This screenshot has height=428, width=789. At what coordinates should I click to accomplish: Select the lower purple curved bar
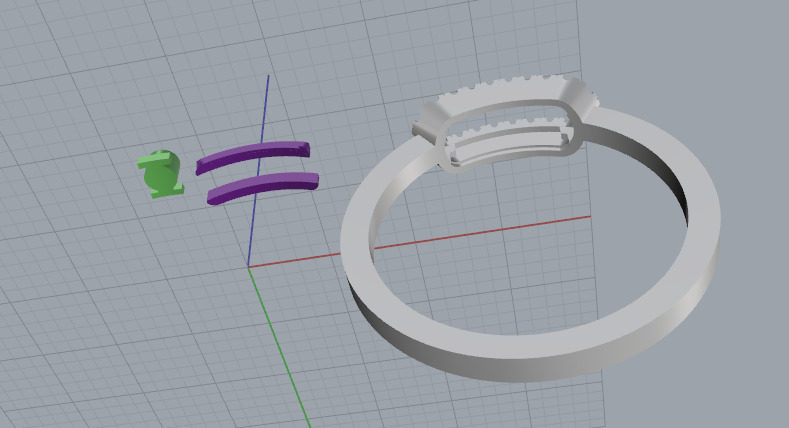pos(263,187)
